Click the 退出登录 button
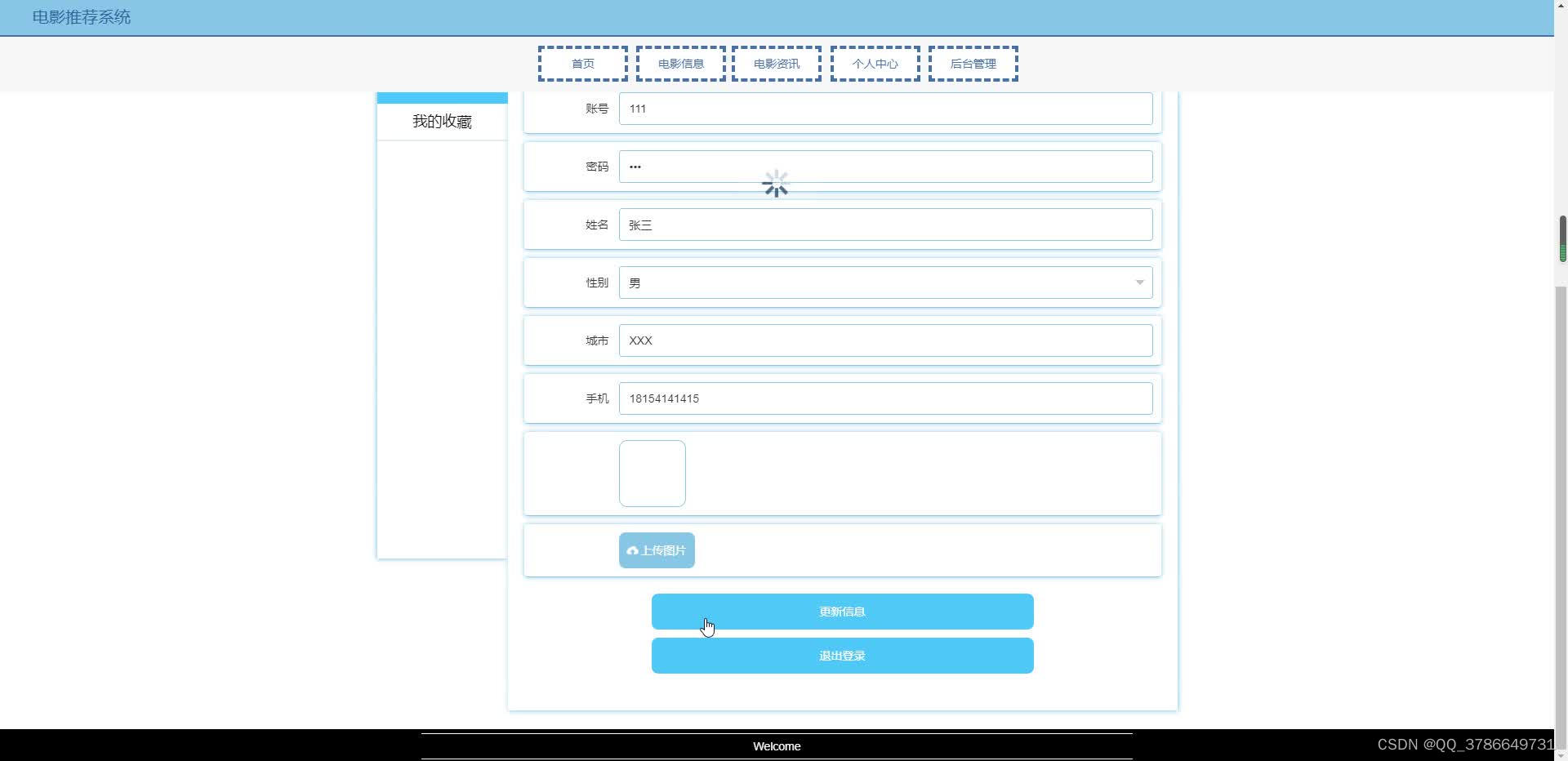This screenshot has width=1568, height=761. coord(842,656)
